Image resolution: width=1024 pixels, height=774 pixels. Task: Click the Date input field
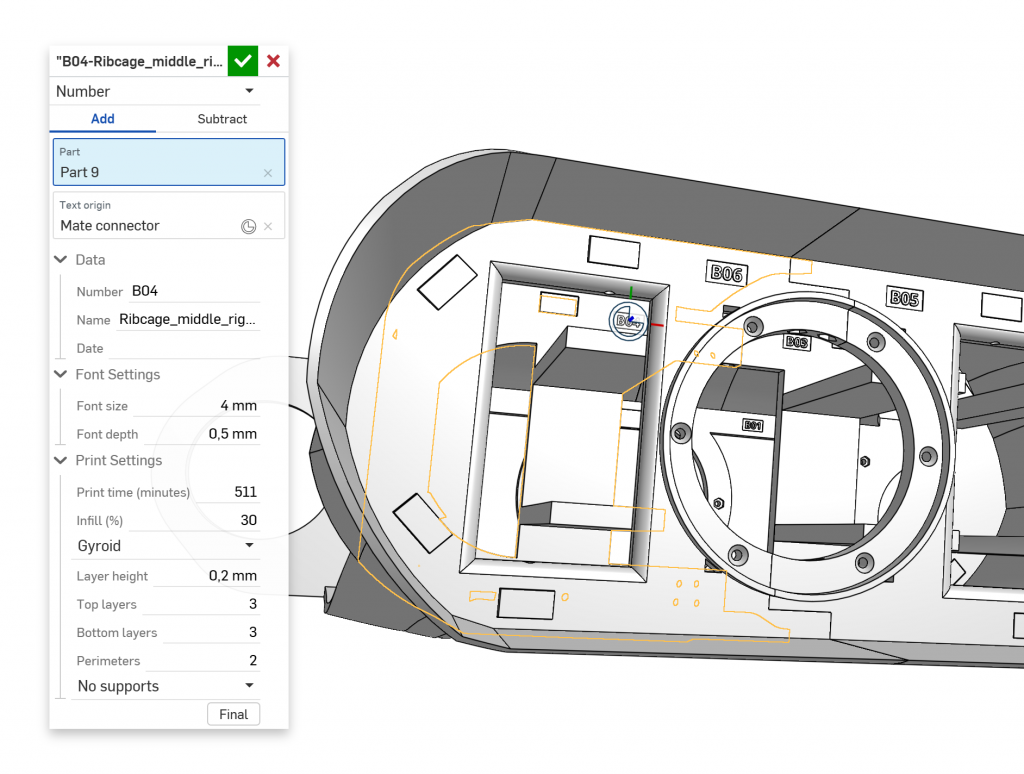pyautogui.click(x=184, y=348)
